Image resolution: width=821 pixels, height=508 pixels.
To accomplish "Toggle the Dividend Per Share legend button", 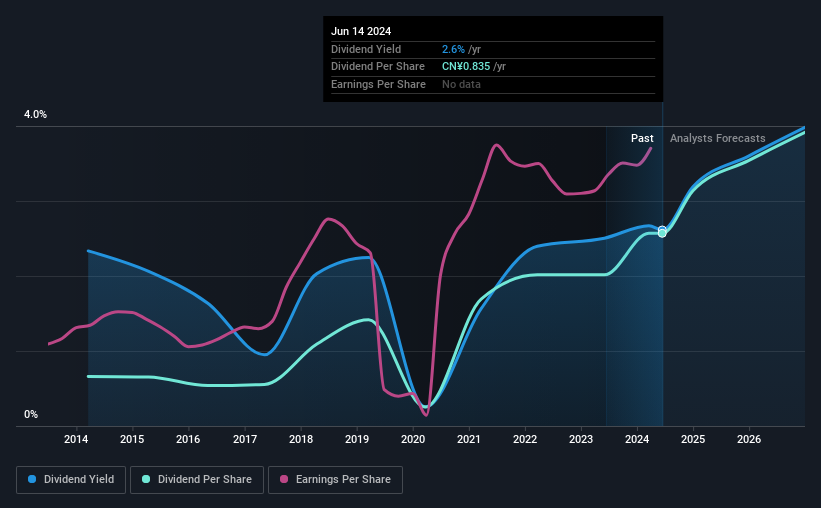I will [197, 480].
